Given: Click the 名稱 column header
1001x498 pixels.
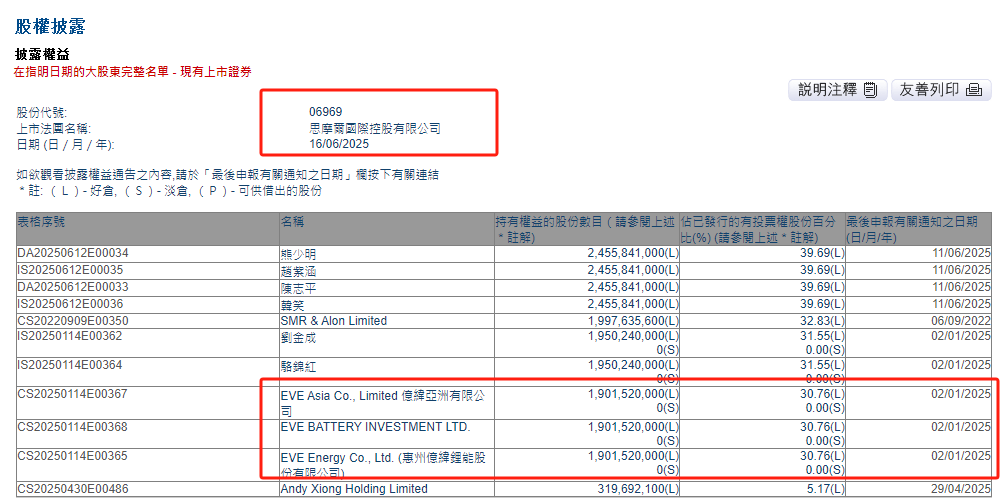Looking at the screenshot, I should [387, 229].
